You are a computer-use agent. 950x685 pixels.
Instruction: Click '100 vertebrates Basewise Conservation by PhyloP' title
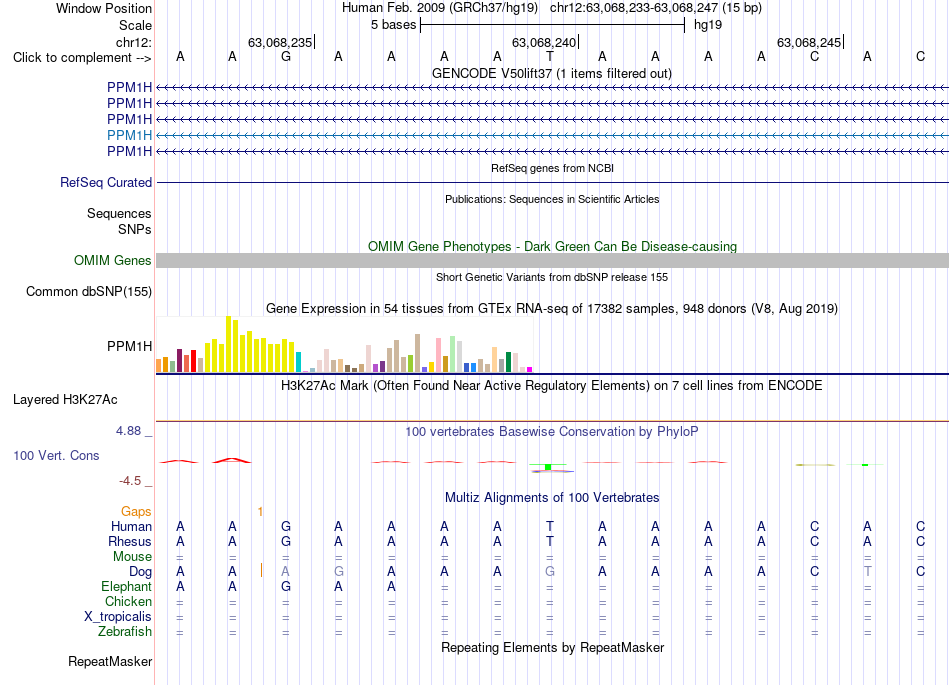click(552, 432)
